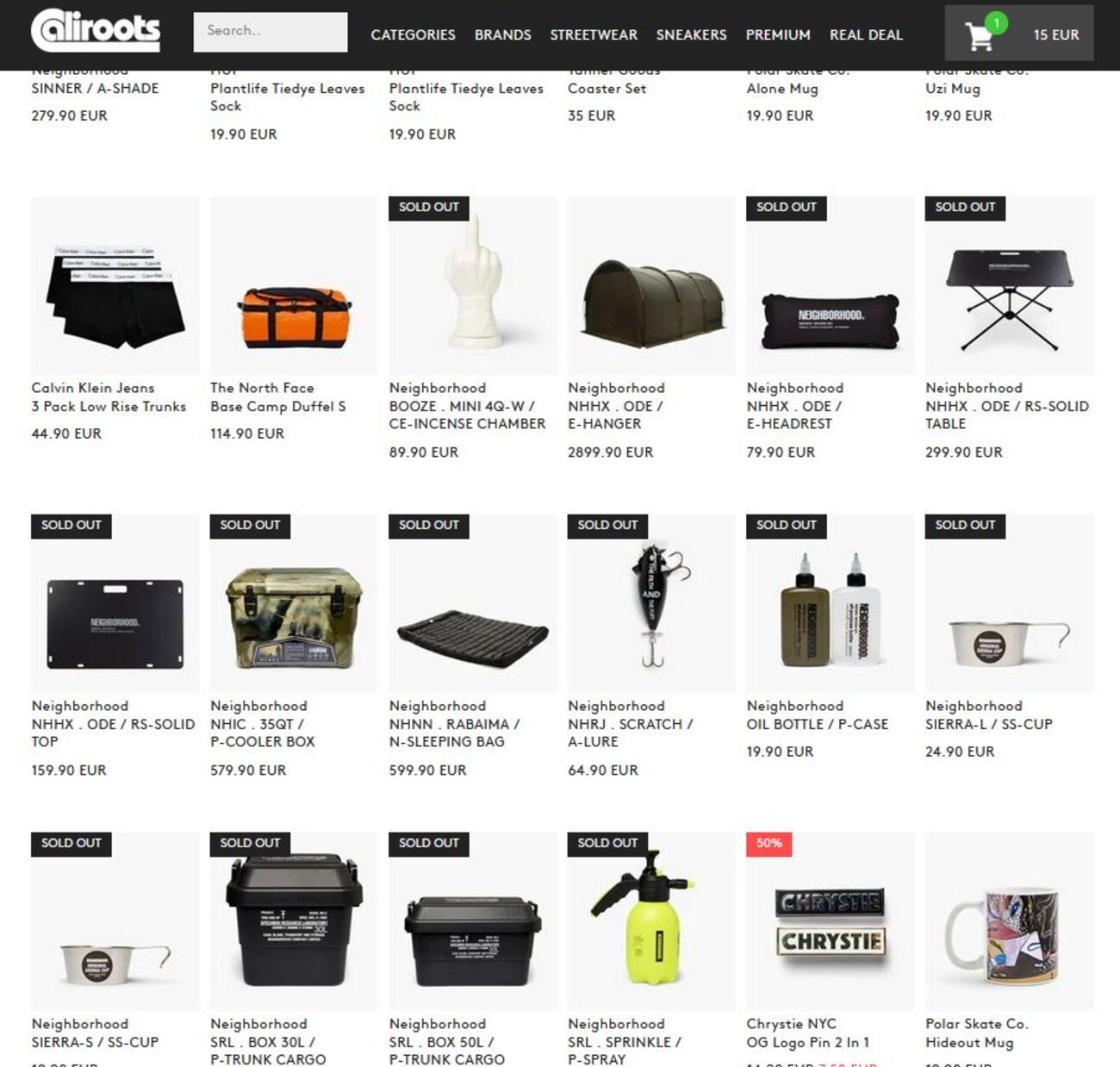Click SIERRA-L / SS-CUP title
Screen dimensions: 1120x1067
(989, 724)
